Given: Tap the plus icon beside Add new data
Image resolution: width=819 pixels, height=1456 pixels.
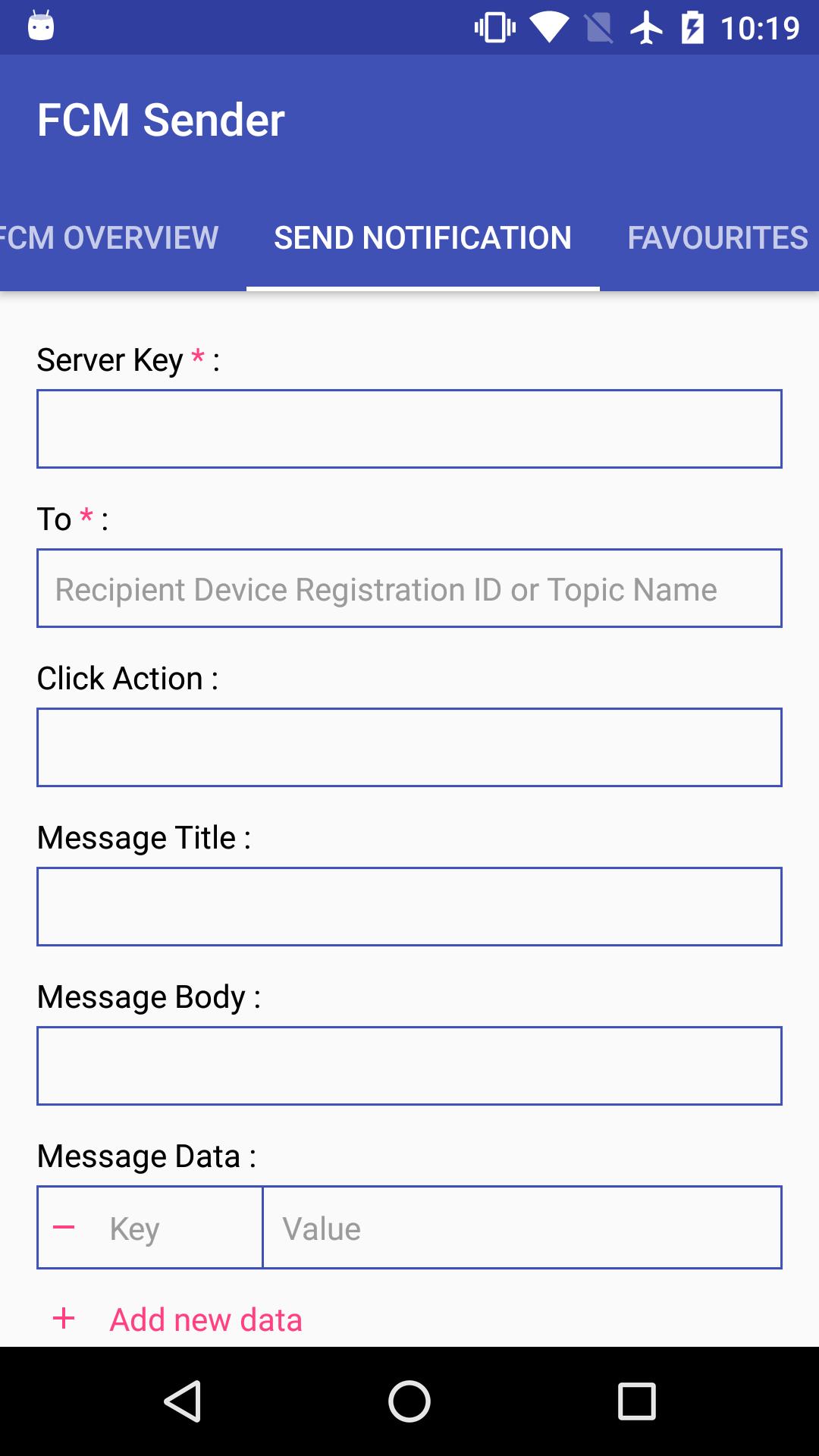Looking at the screenshot, I should (64, 1319).
